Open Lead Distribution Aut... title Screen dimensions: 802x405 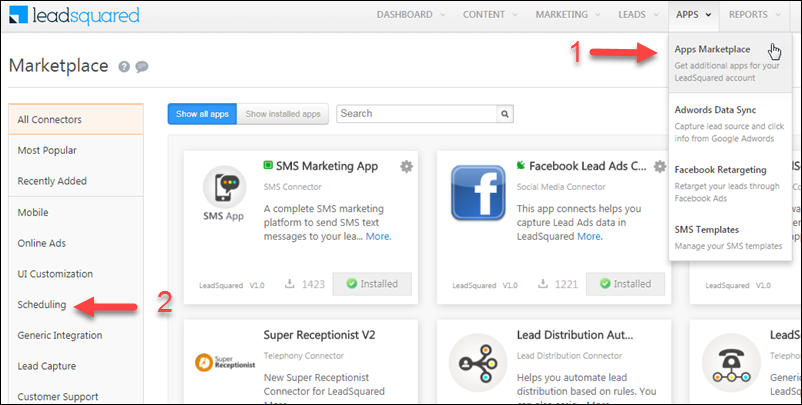click(x=575, y=335)
